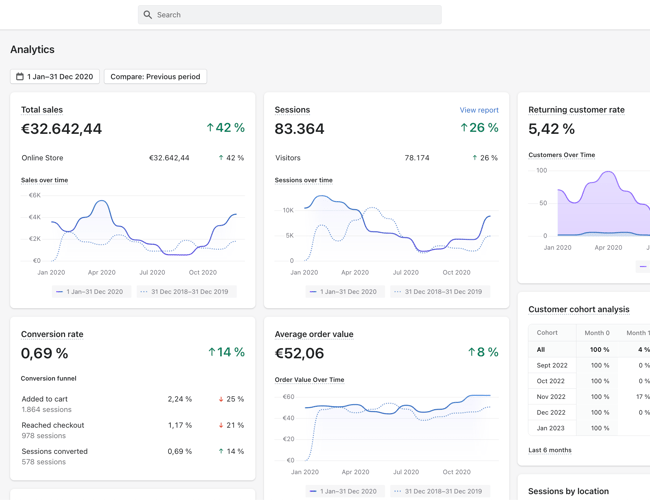Select the Sept 2022 cohort row

552,365
